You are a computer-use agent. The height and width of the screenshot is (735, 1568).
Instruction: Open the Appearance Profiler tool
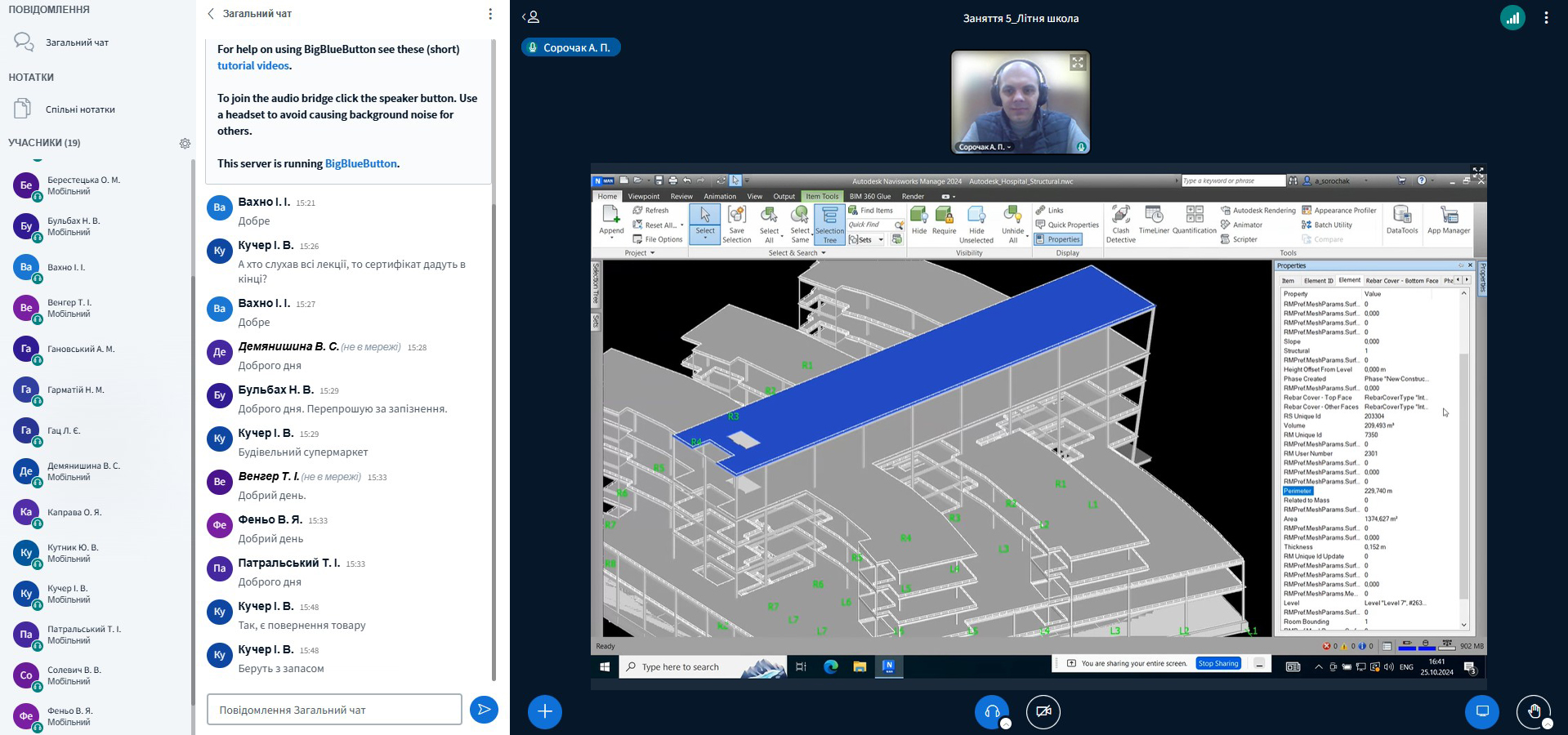(1339, 211)
